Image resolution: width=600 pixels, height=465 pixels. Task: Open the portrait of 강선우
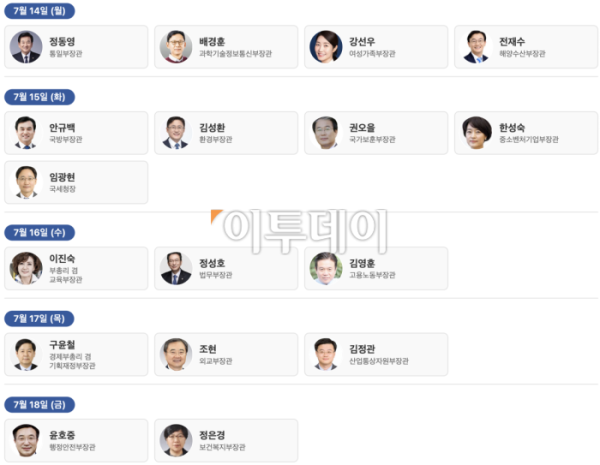[326, 47]
